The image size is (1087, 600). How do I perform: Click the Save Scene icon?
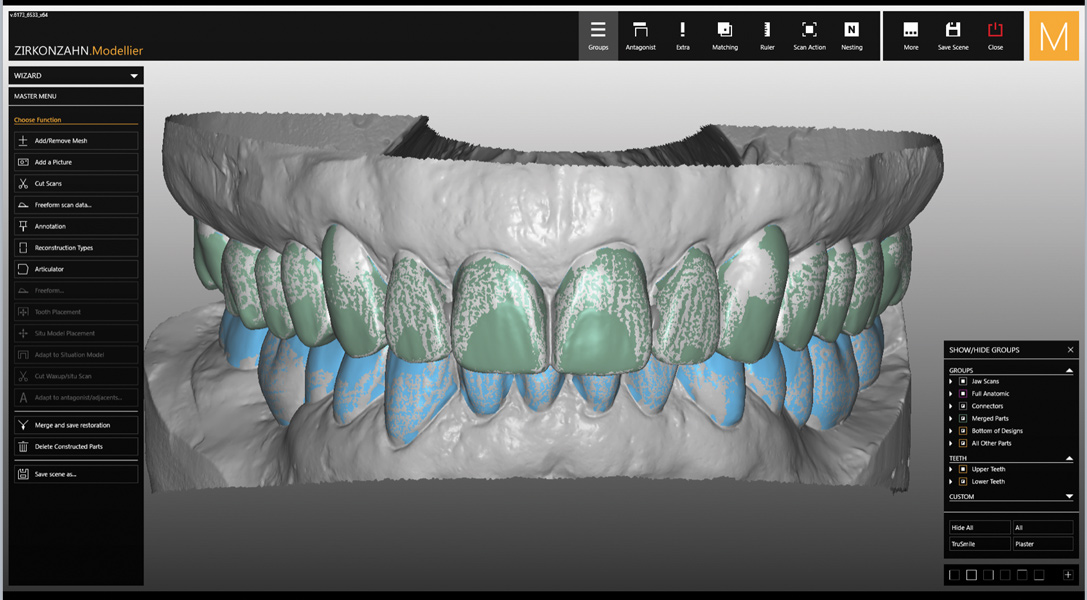click(952, 35)
